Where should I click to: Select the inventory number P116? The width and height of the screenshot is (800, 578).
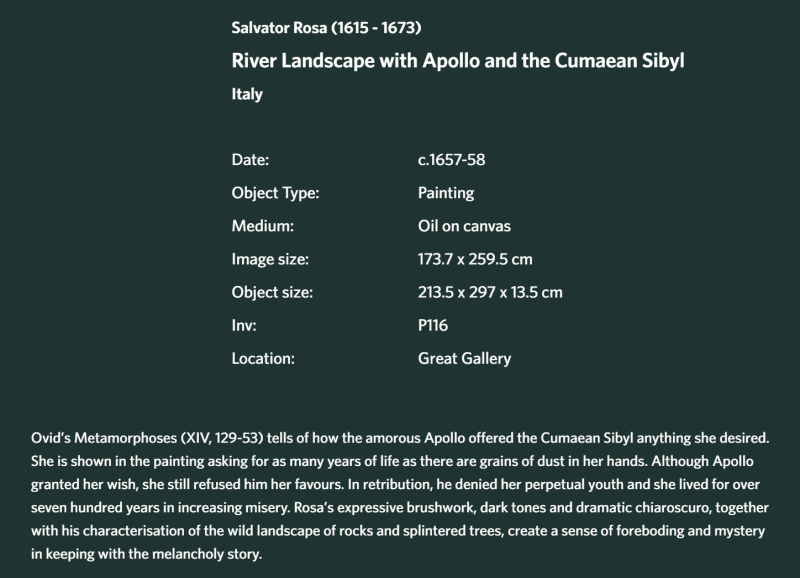(x=433, y=325)
